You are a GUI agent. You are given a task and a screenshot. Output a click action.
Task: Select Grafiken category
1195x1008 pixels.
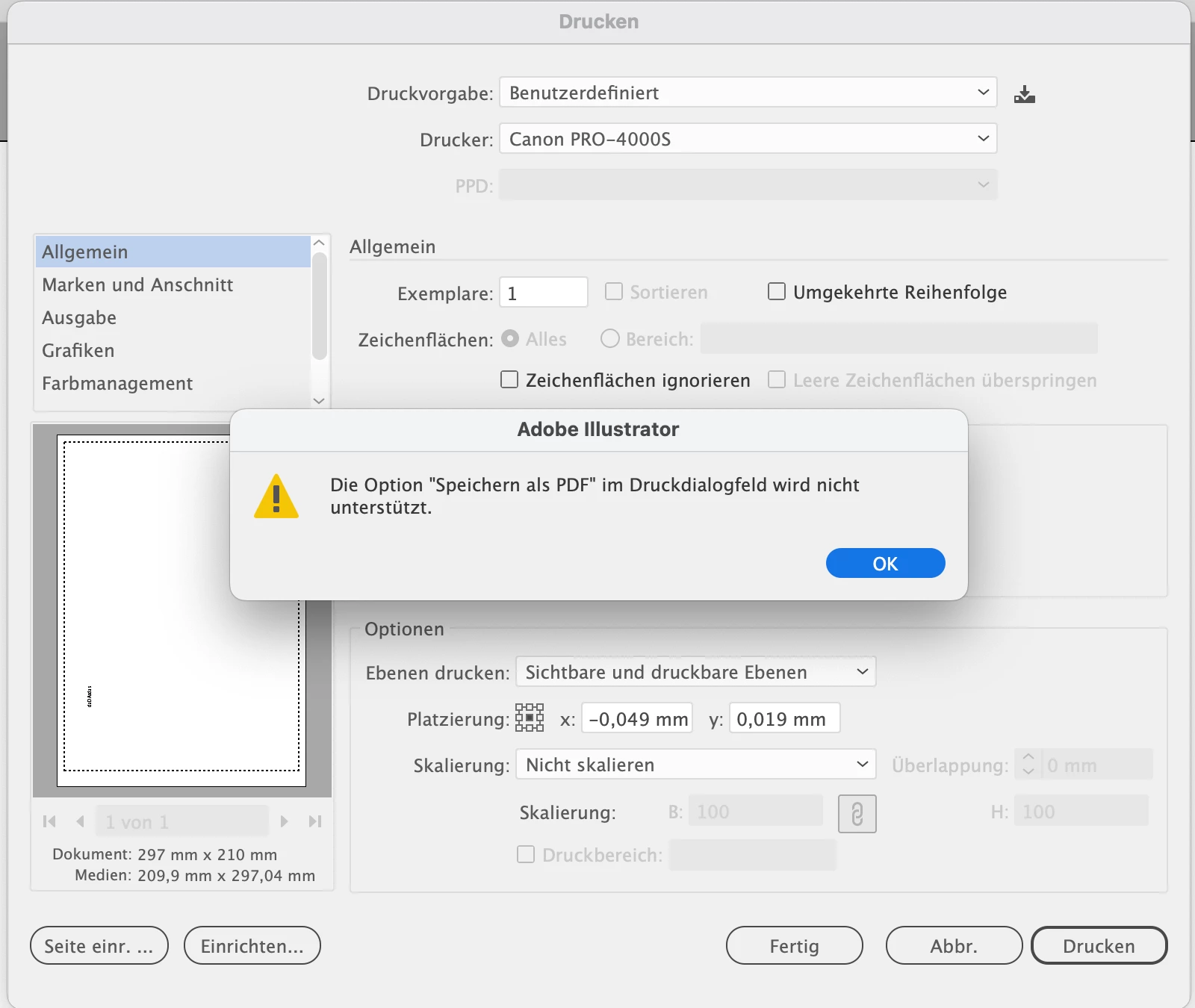click(173, 350)
